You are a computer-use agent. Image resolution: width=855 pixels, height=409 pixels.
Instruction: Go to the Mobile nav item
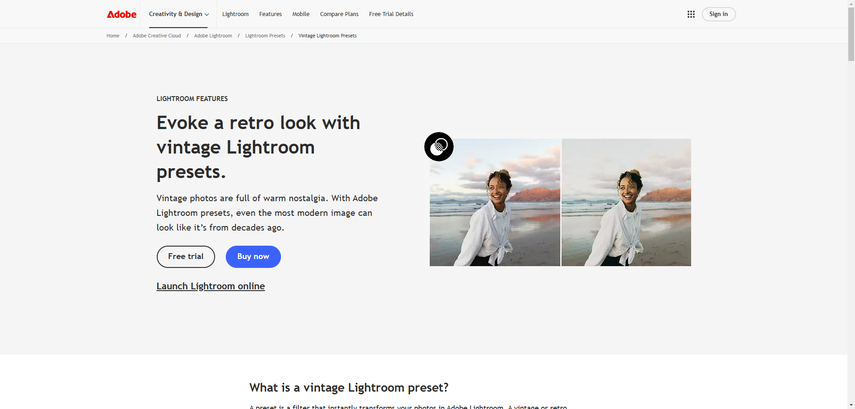(x=301, y=14)
